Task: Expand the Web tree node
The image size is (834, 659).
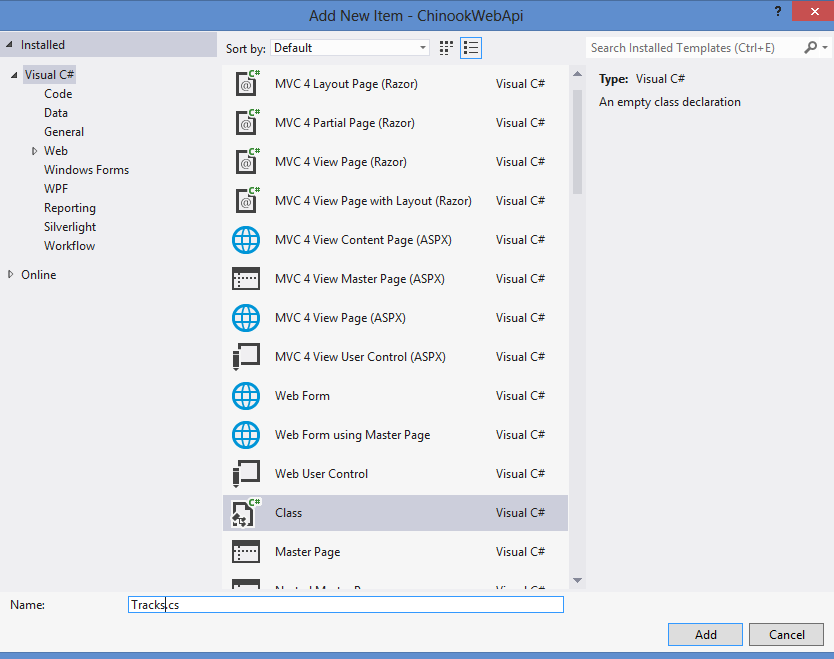Action: 34,151
